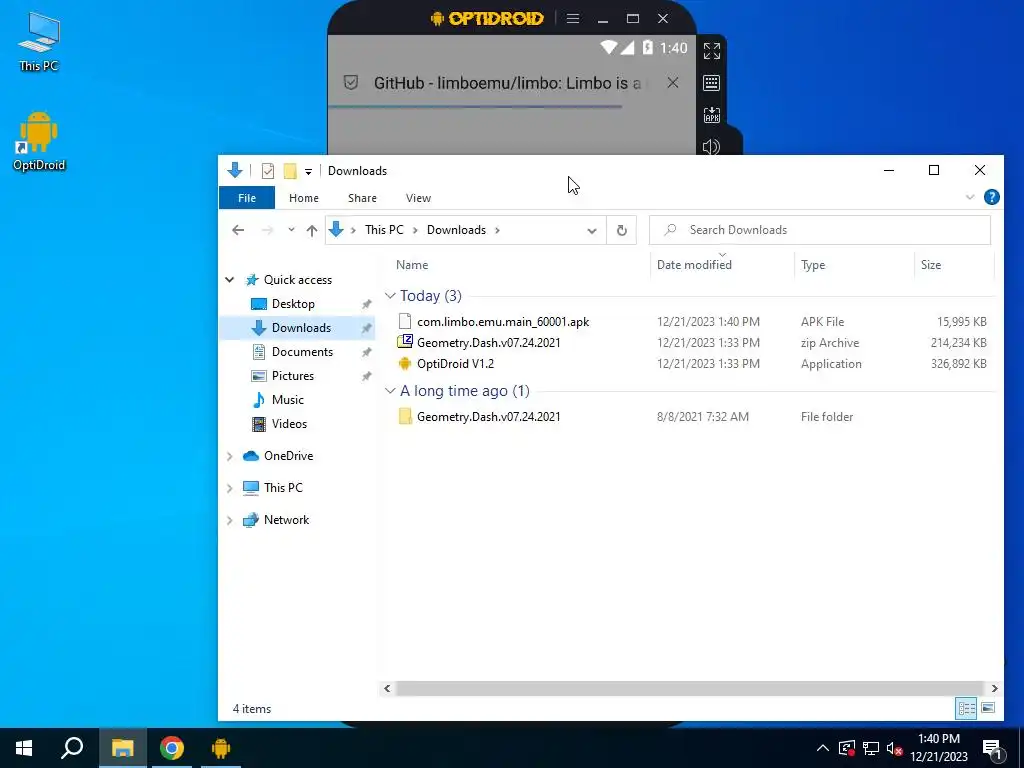Select Downloads in navigation pane

click(301, 328)
